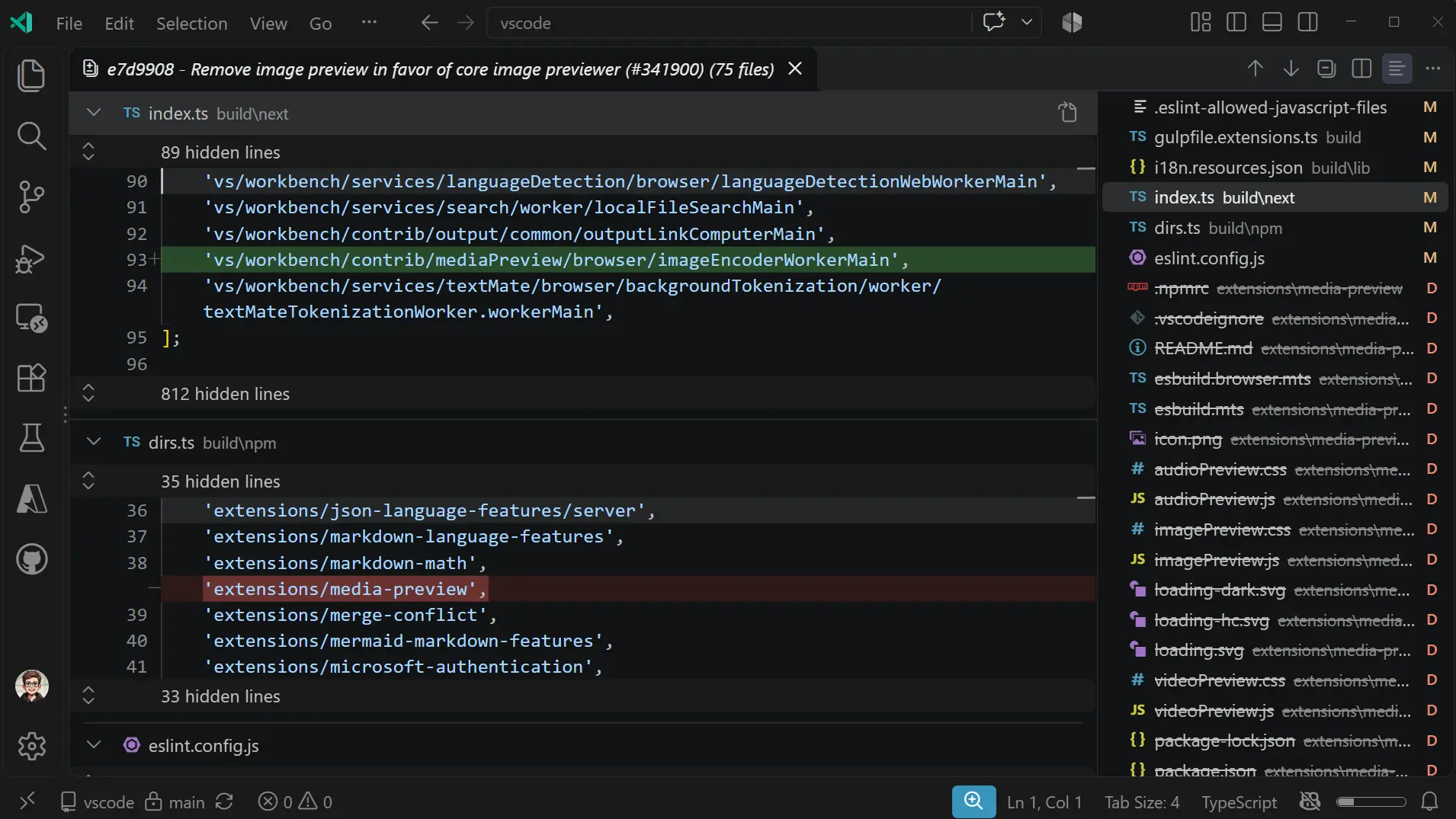Open the View menu
1456x819 pixels.
click(268, 23)
